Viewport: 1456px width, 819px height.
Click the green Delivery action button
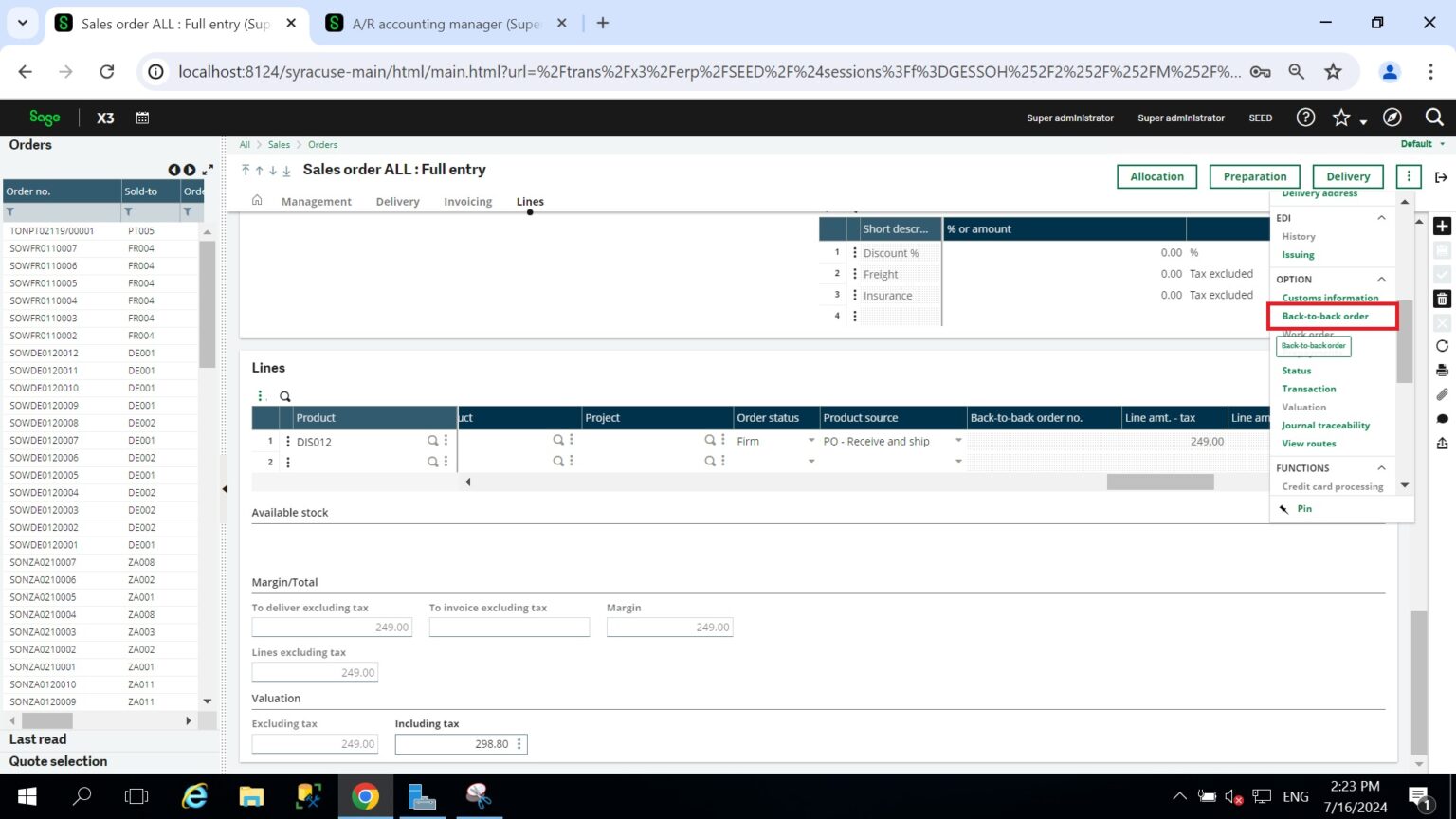click(1348, 176)
